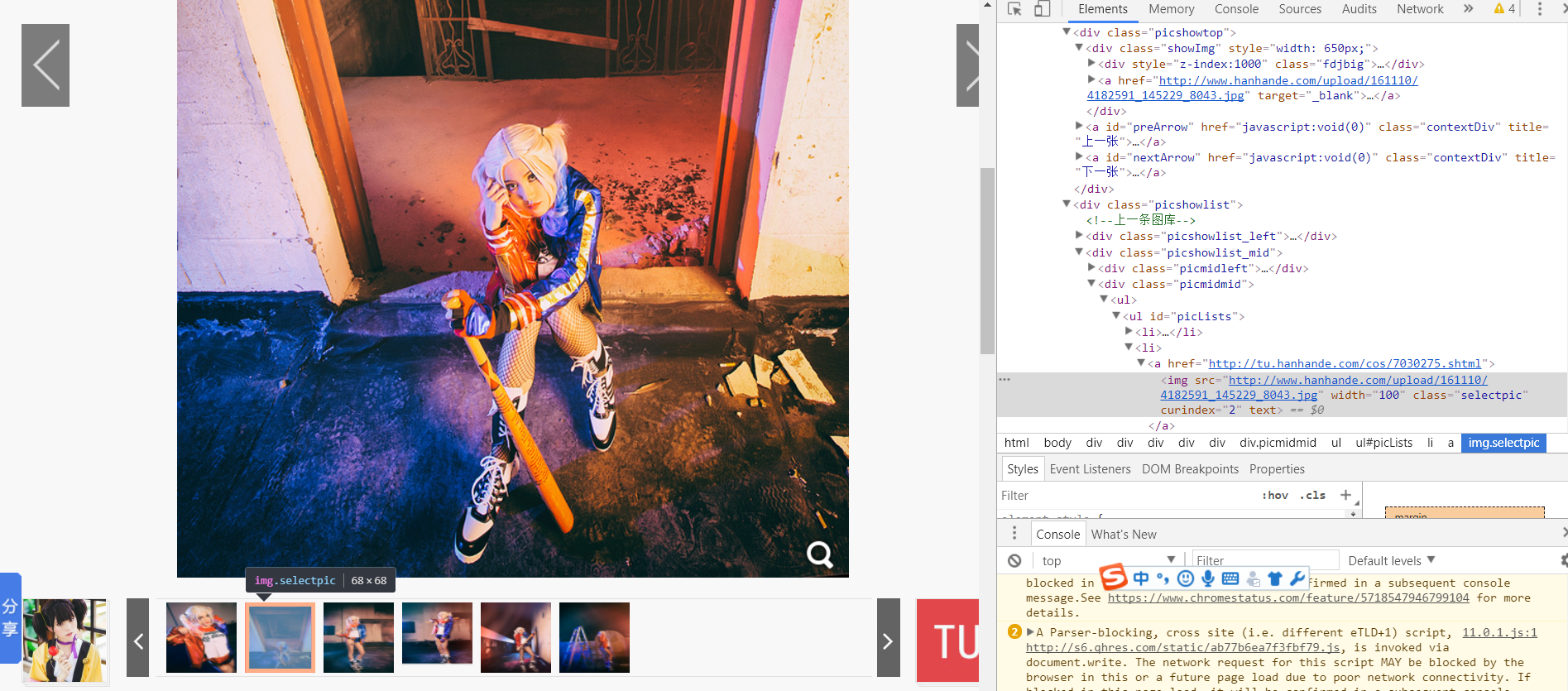The height and width of the screenshot is (691, 1568).
Task: Open the DOM Breakpoints pane tab
Action: pos(1190,469)
